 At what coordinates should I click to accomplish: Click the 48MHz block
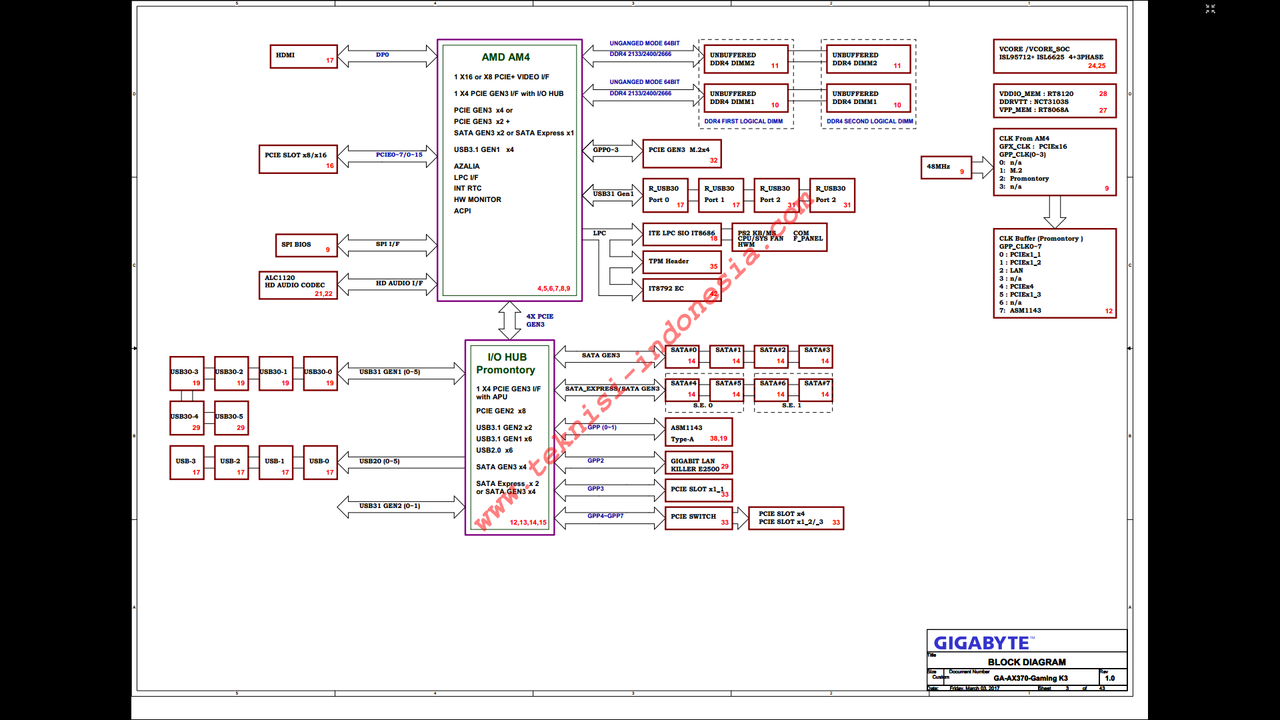pos(947,167)
